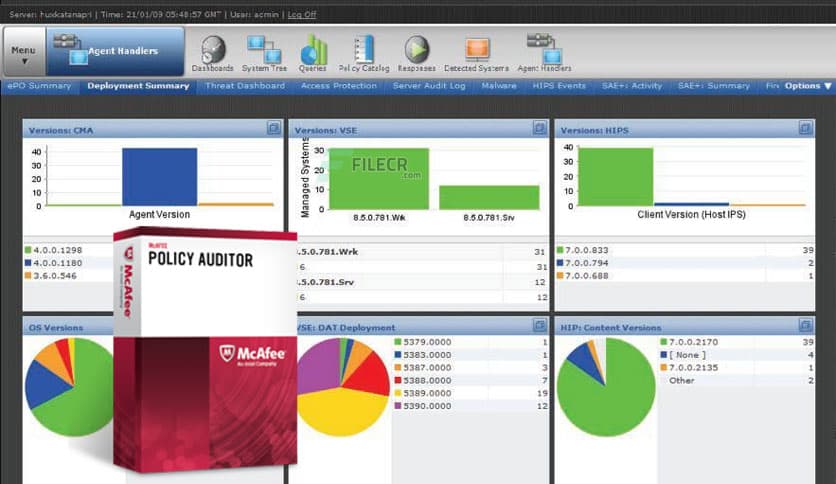Select the 4.0.0.1298 agent version row
Viewport: 836px width, 484px height.
(68, 250)
